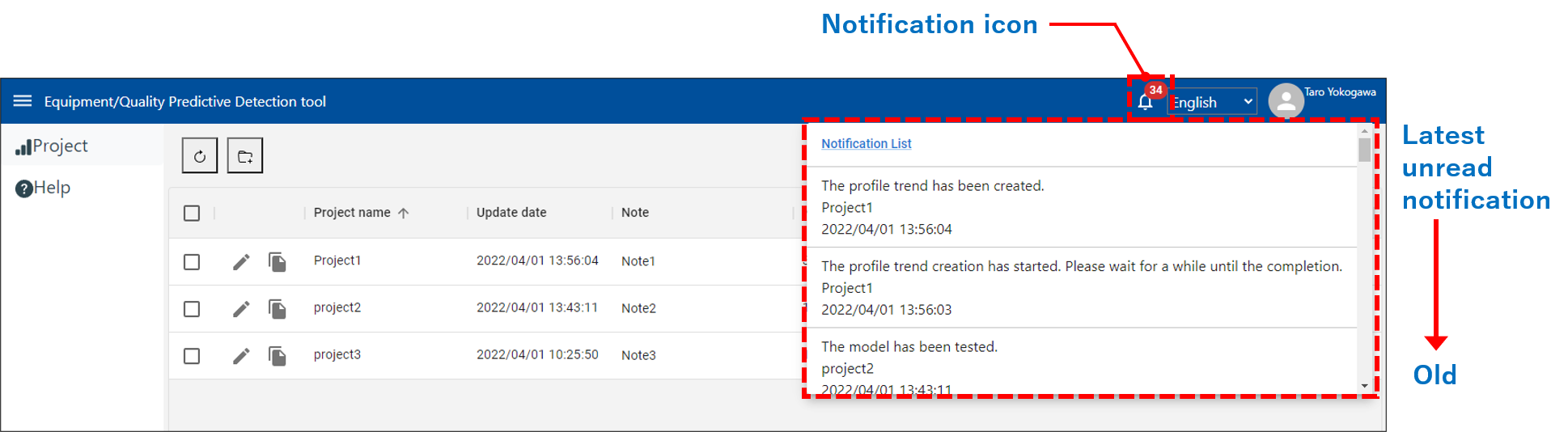Click the user avatar icon
The height and width of the screenshot is (432, 1568).
[1286, 101]
